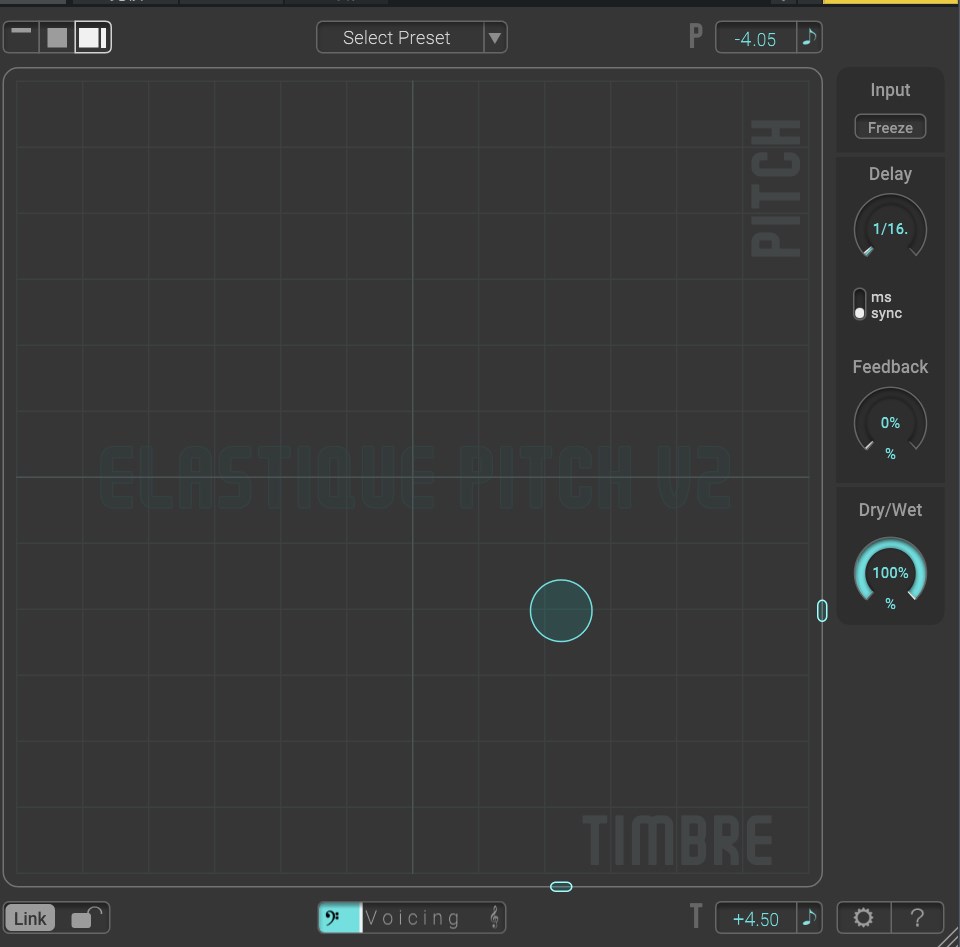The height and width of the screenshot is (947, 960).
Task: Click the note icon beside pitch value
Action: click(x=809, y=38)
